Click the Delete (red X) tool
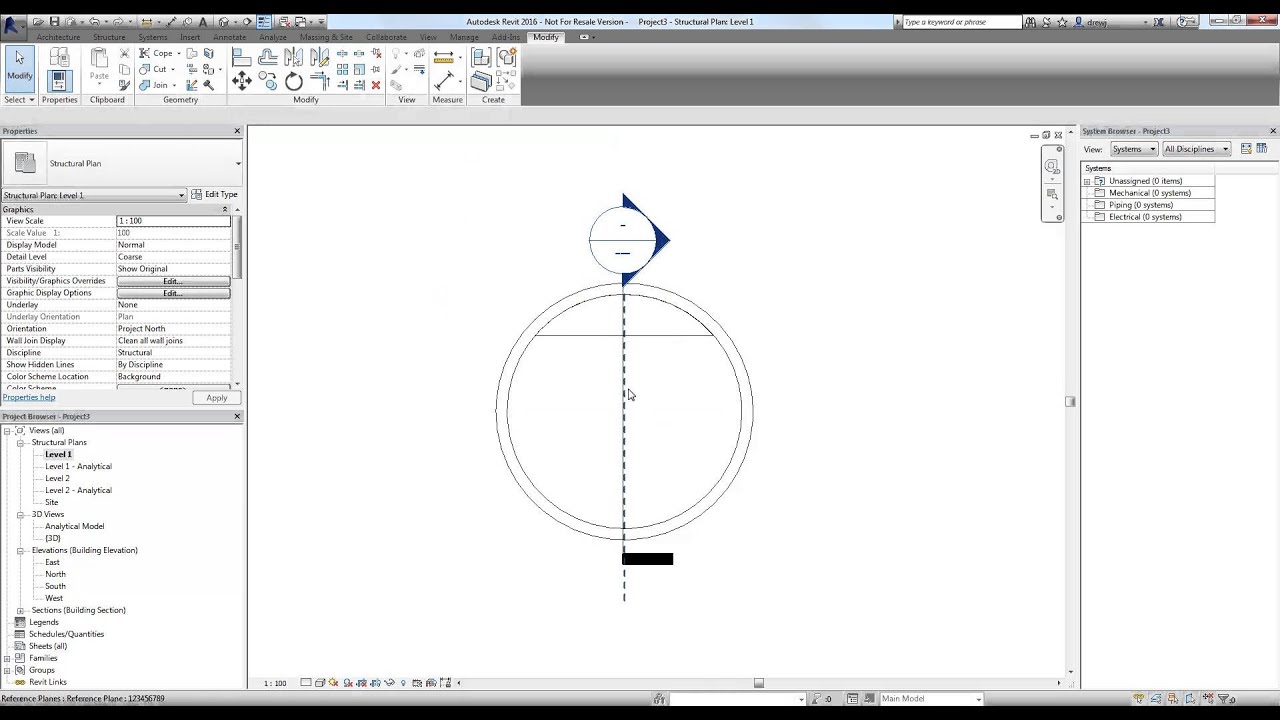The width and height of the screenshot is (1280, 720). click(x=377, y=84)
